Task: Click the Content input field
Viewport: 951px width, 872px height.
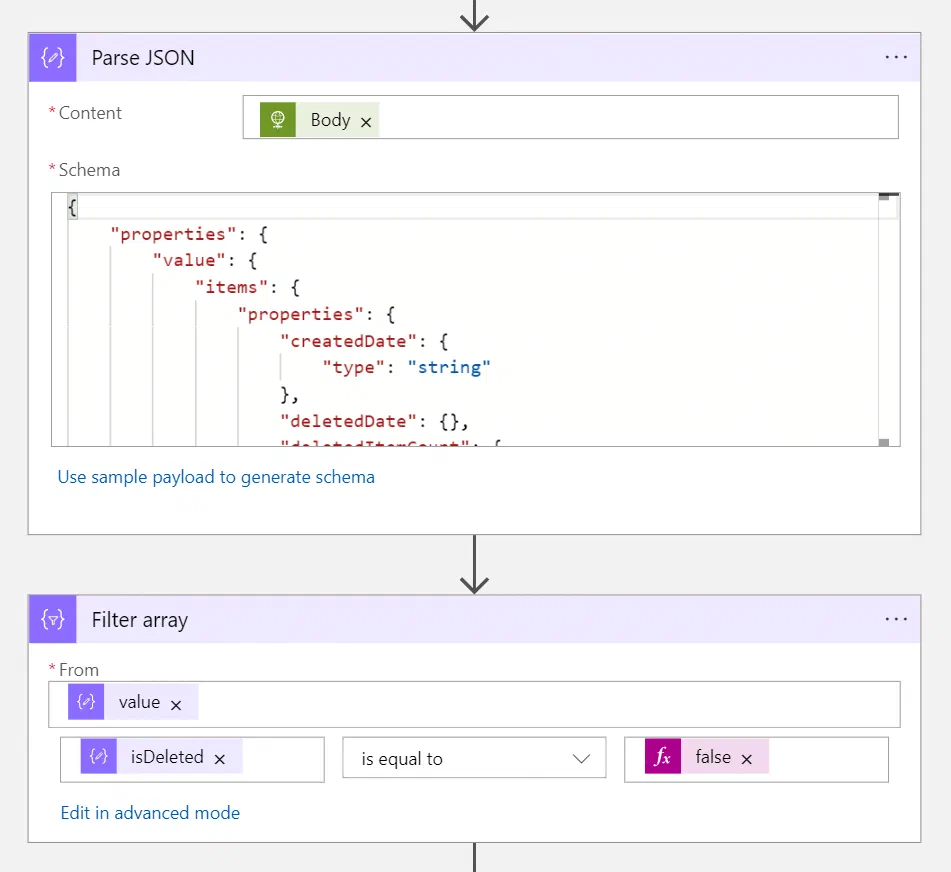Action: (x=571, y=117)
